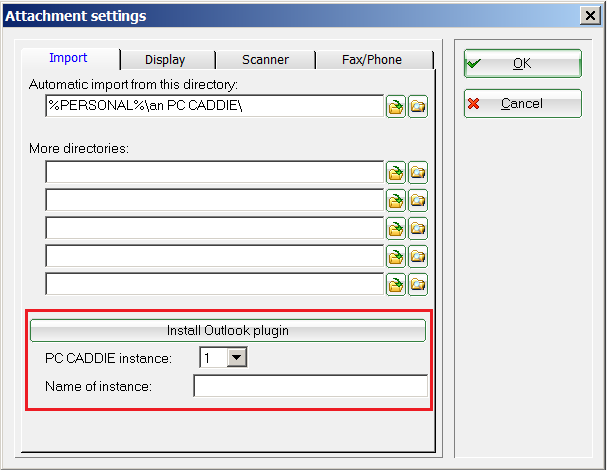Click select-folder icon for fifth More directories row
The image size is (607, 470).
pos(396,285)
